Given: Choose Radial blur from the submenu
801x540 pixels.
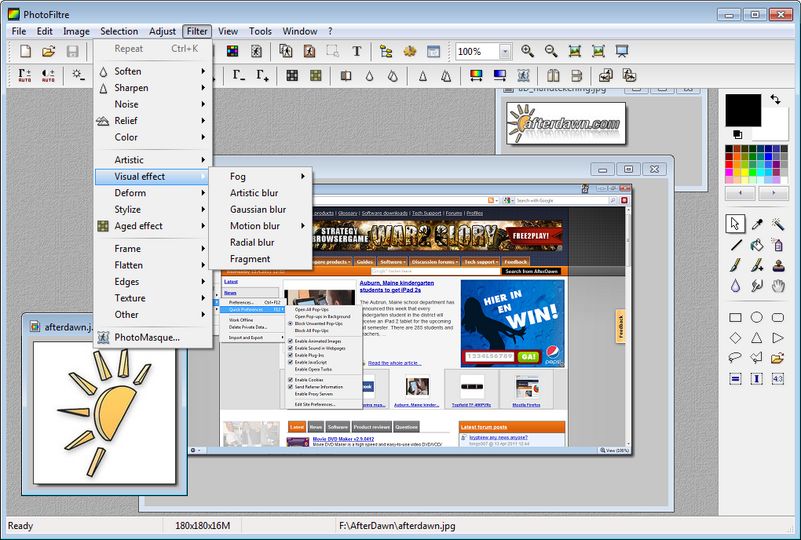Looking at the screenshot, I should point(261,242).
